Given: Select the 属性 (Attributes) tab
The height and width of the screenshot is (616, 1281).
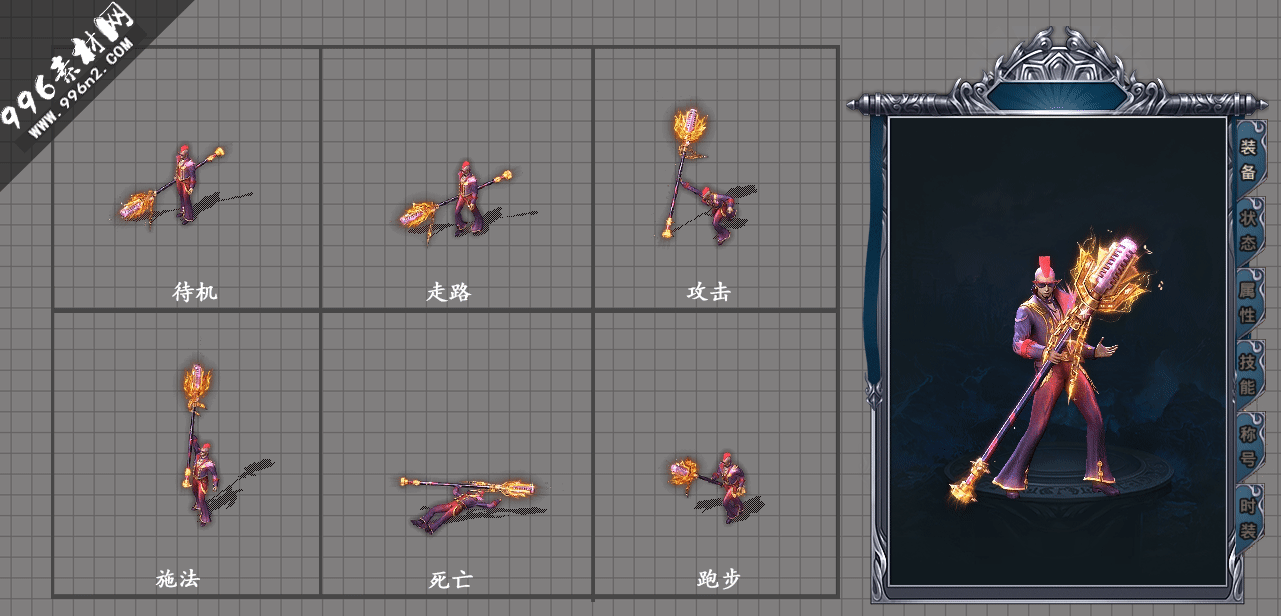Looking at the screenshot, I should tap(1248, 302).
